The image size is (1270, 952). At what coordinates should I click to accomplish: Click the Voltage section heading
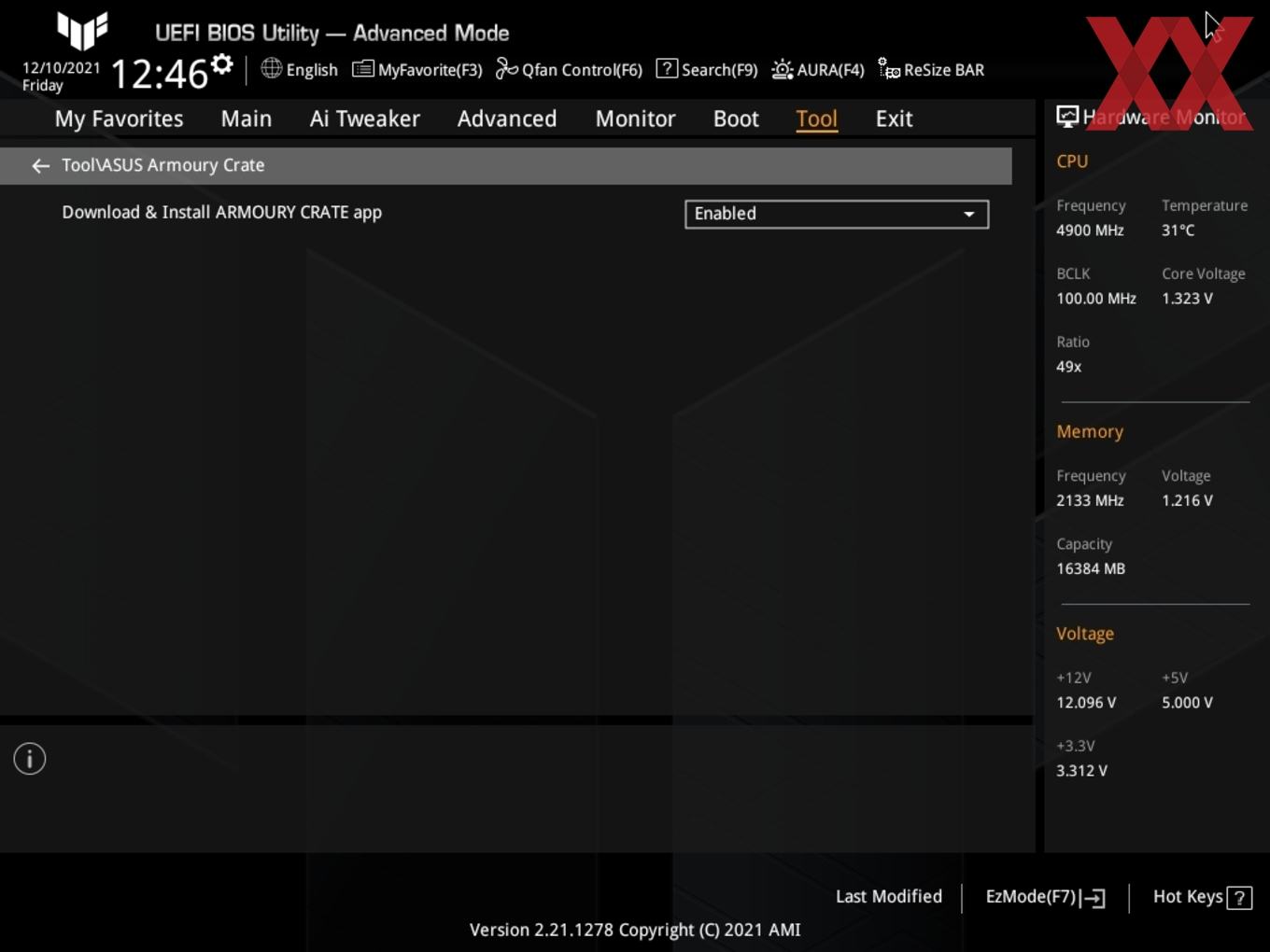(x=1085, y=634)
